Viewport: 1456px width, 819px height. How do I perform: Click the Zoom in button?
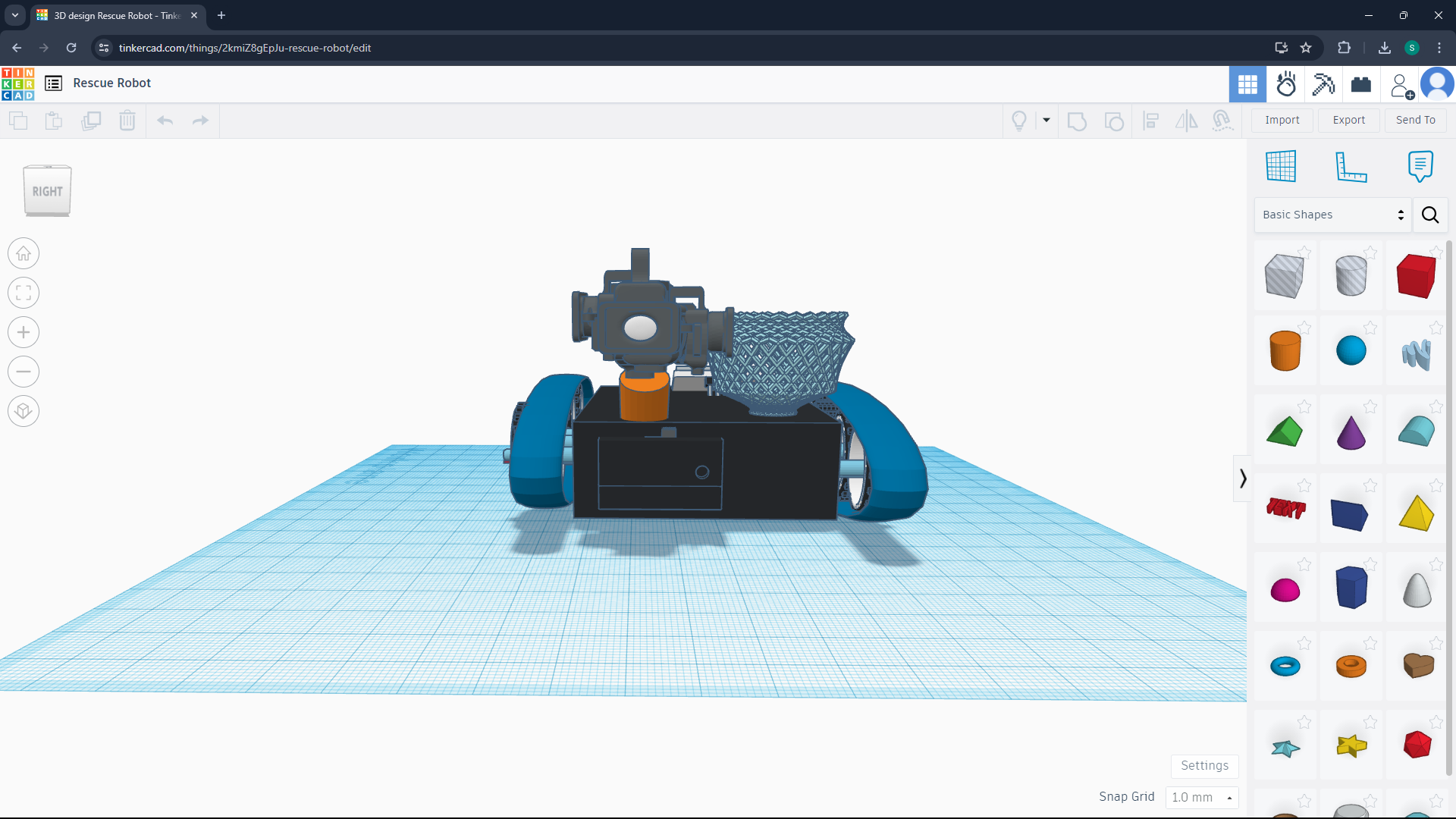24,332
